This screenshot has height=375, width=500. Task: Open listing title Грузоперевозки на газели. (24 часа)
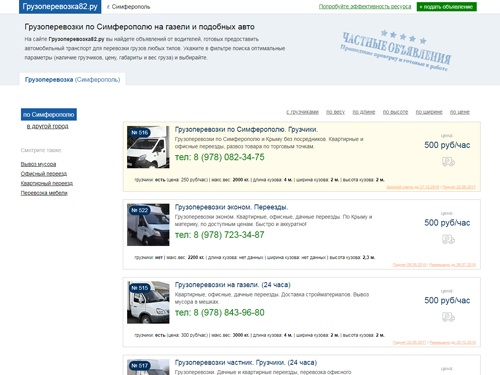coord(233,285)
